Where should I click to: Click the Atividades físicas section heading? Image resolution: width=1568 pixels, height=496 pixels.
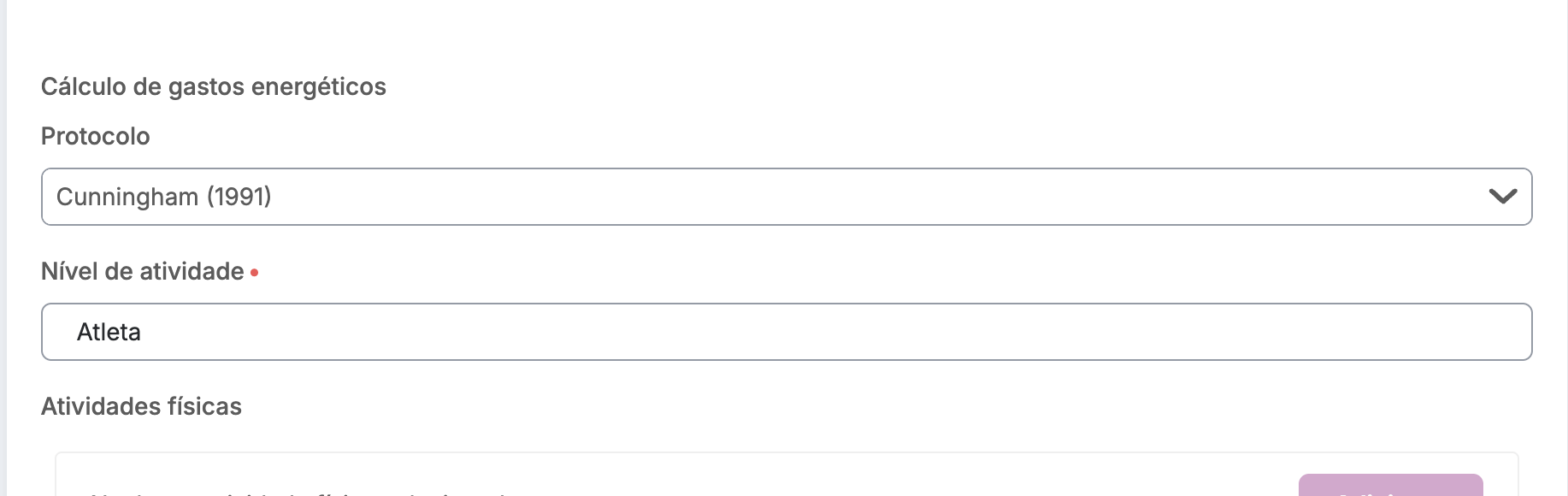[x=141, y=406]
